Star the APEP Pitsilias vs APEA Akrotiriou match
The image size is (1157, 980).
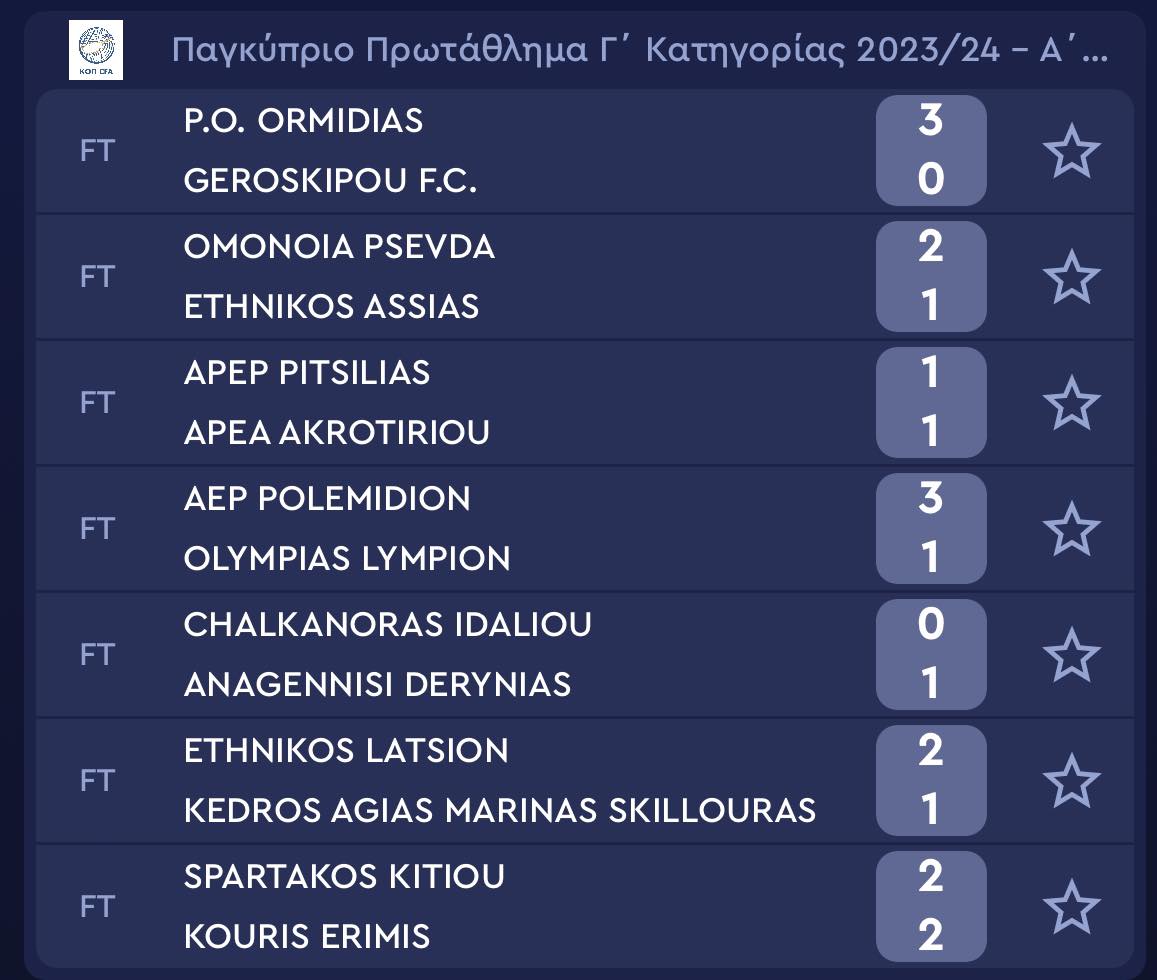point(1071,403)
